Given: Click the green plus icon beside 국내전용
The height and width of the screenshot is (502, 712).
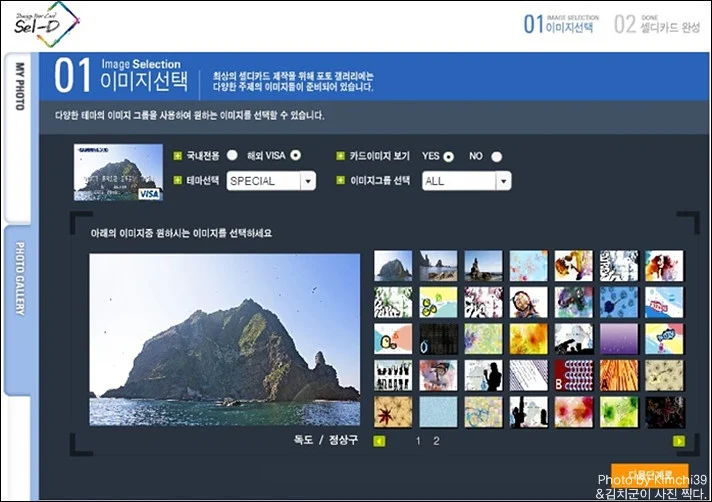Looking at the screenshot, I should tap(178, 156).
